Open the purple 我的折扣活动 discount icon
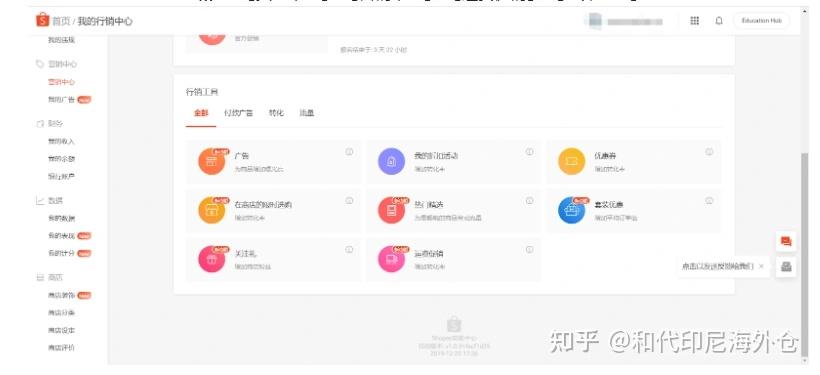 (391, 161)
